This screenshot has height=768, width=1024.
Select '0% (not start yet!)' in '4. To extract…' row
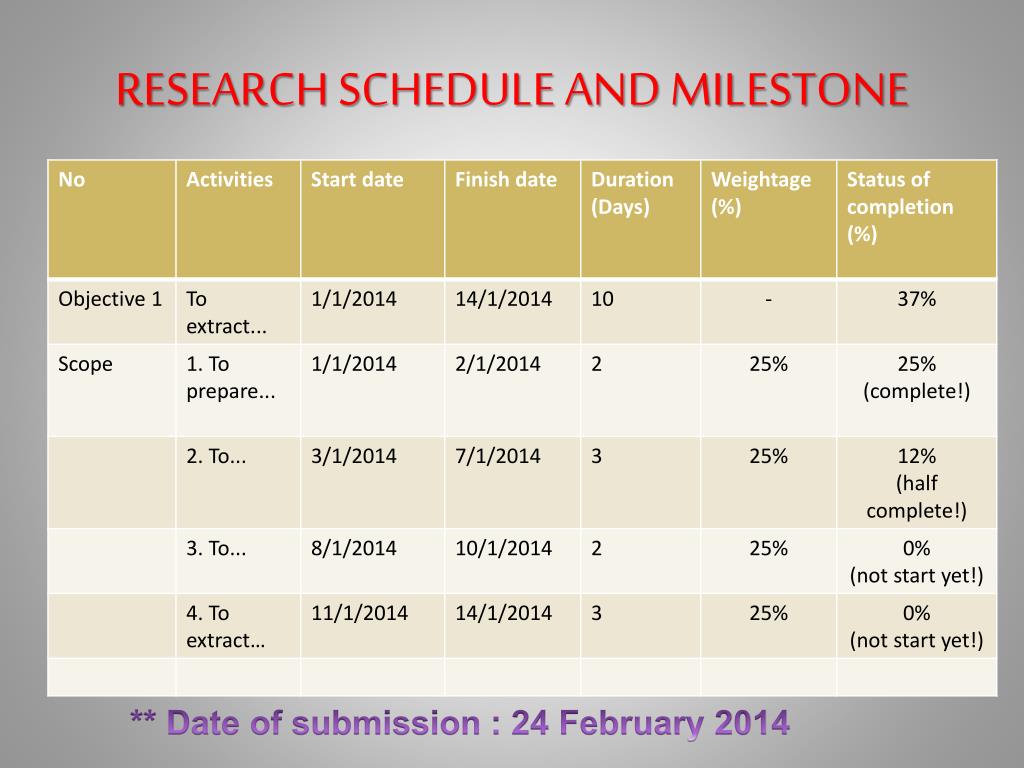tap(916, 626)
